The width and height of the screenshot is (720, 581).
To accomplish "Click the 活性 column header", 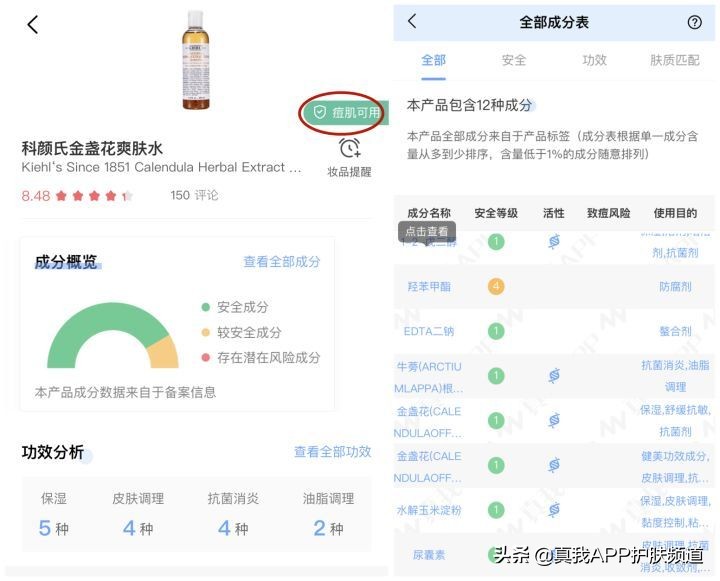I will 554,213.
